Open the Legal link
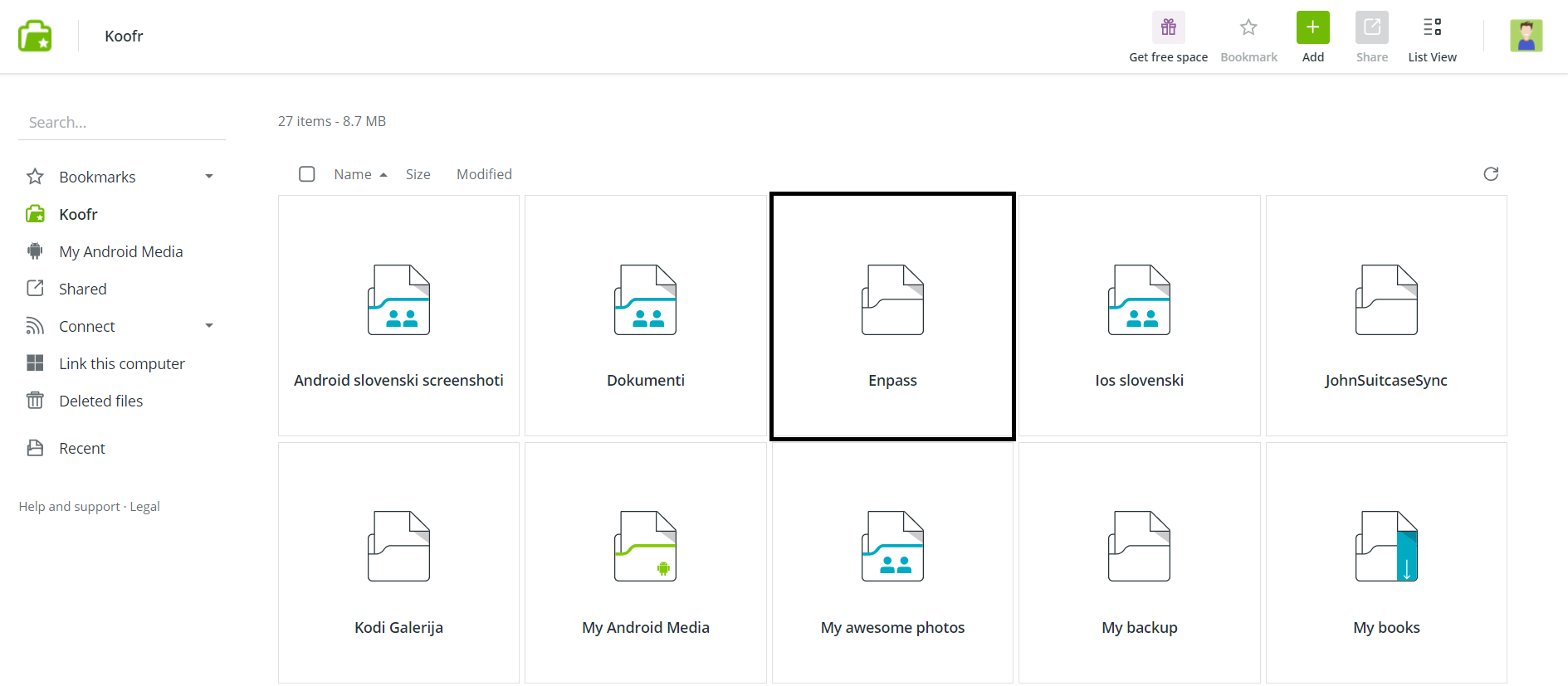 (144, 506)
